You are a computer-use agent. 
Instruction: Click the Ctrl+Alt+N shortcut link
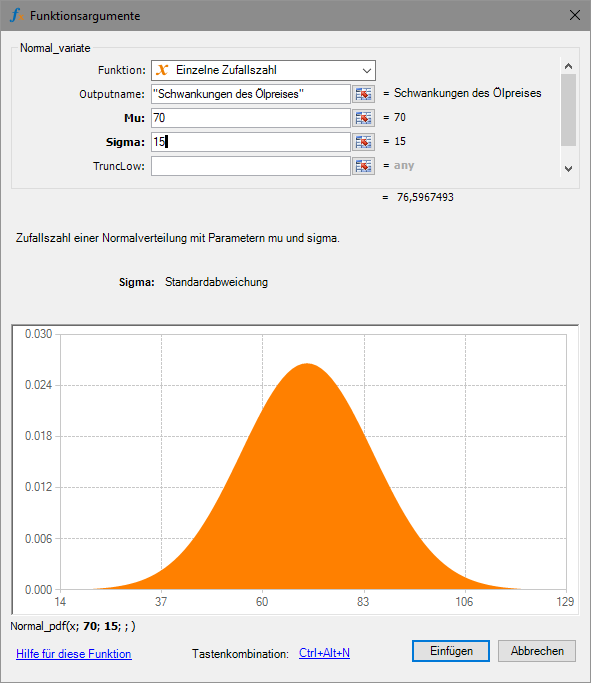pyautogui.click(x=324, y=653)
